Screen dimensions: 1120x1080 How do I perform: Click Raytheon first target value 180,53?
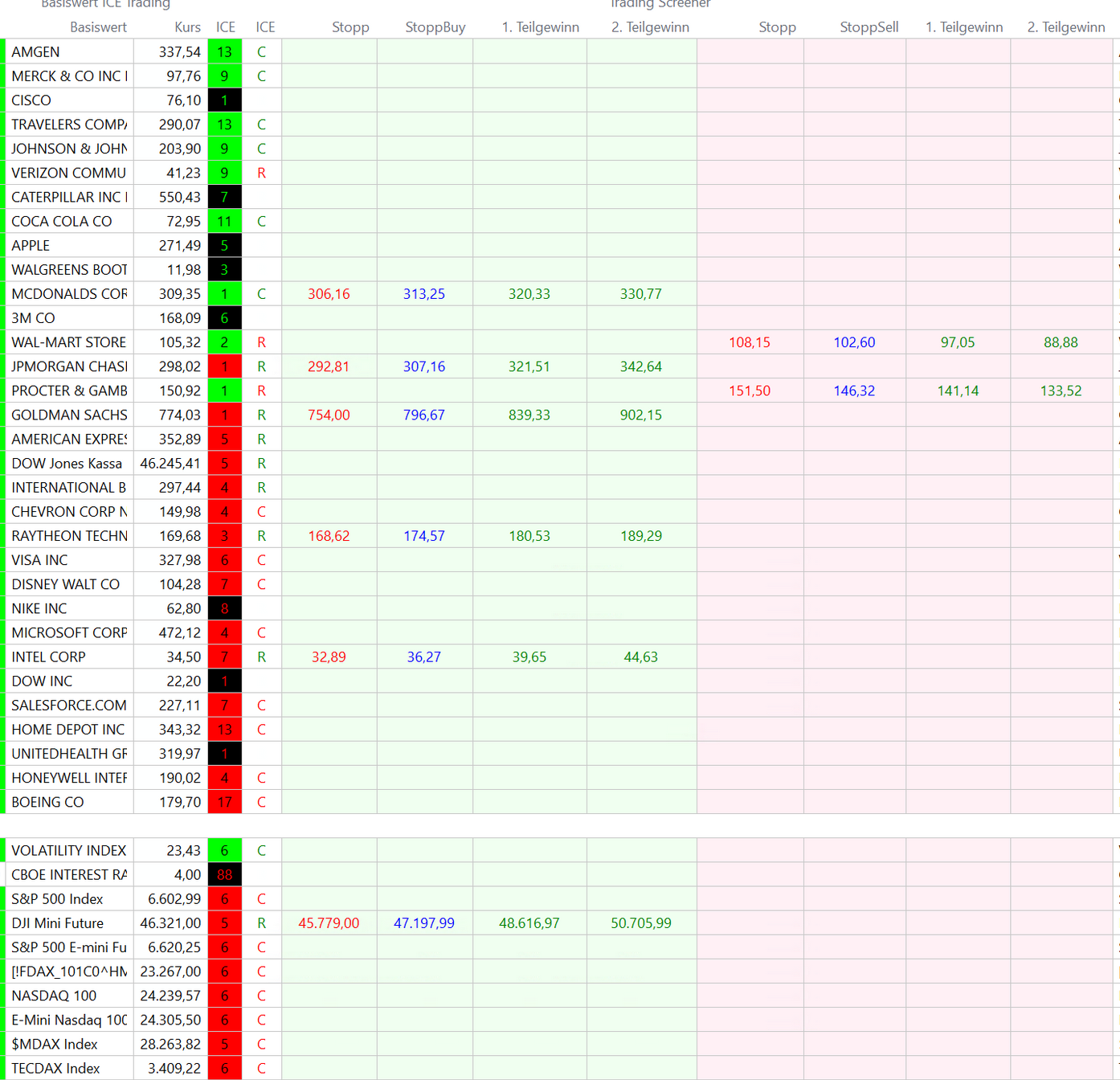[x=529, y=536]
